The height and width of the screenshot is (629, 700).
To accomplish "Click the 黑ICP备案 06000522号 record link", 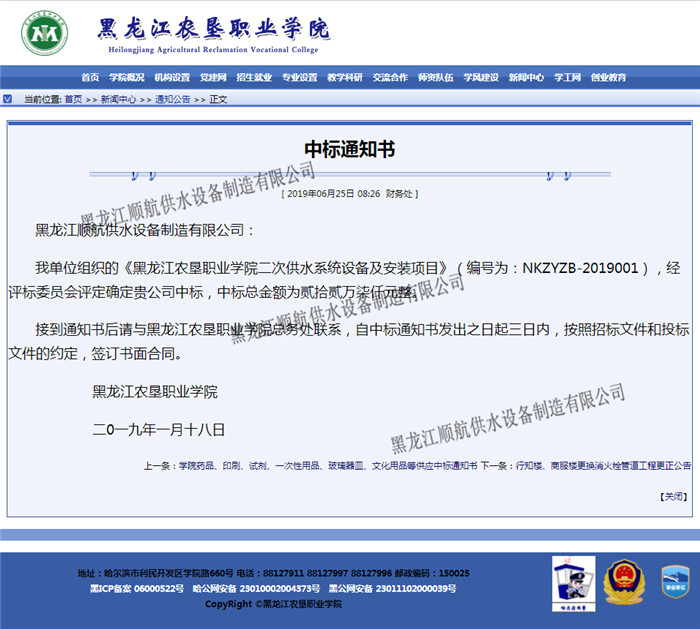I will [x=137, y=589].
